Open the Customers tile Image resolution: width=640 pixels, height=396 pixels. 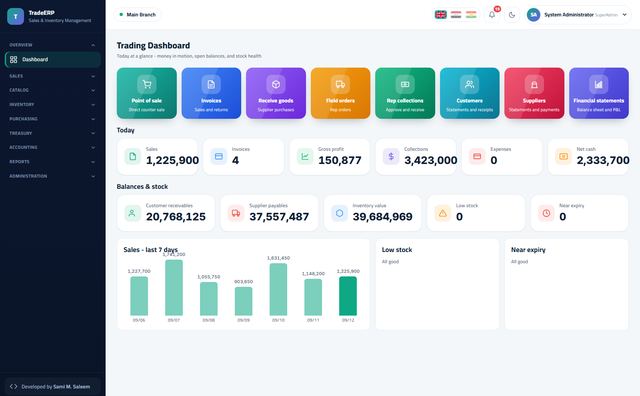pos(469,93)
